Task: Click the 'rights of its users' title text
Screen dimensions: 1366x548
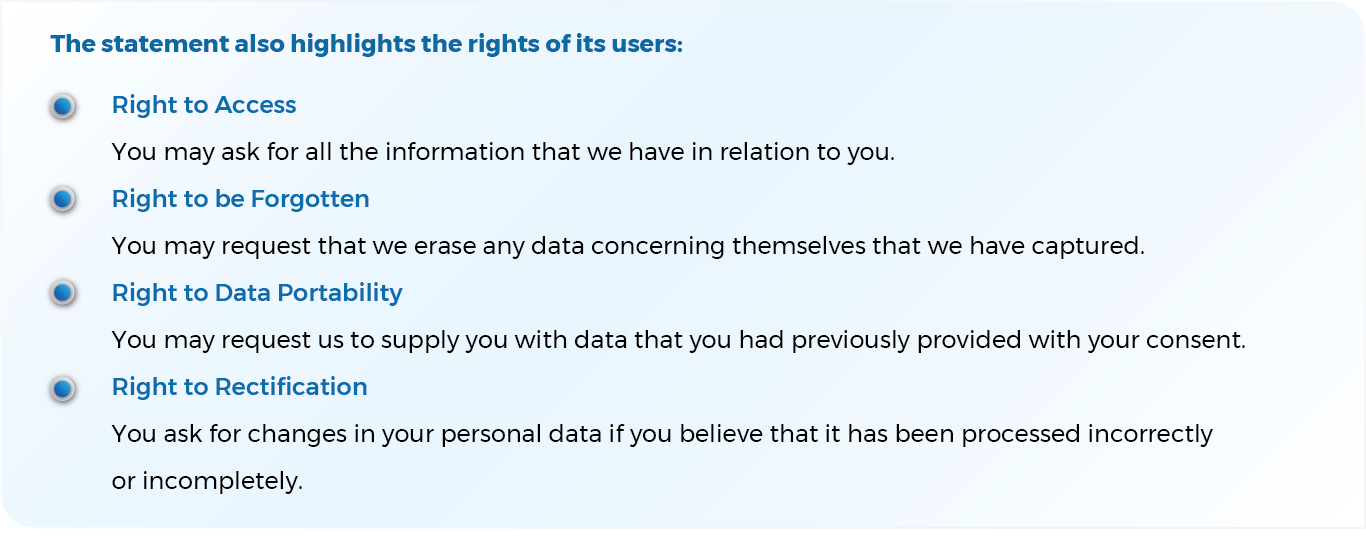Action: point(366,45)
